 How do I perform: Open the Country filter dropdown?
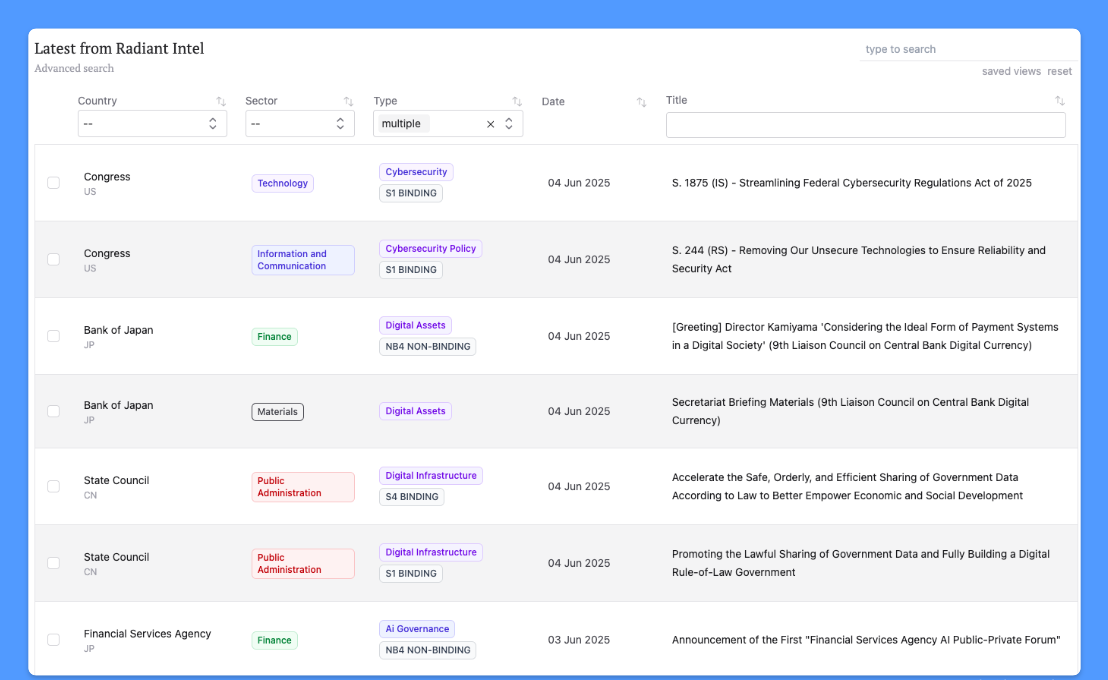(x=152, y=124)
